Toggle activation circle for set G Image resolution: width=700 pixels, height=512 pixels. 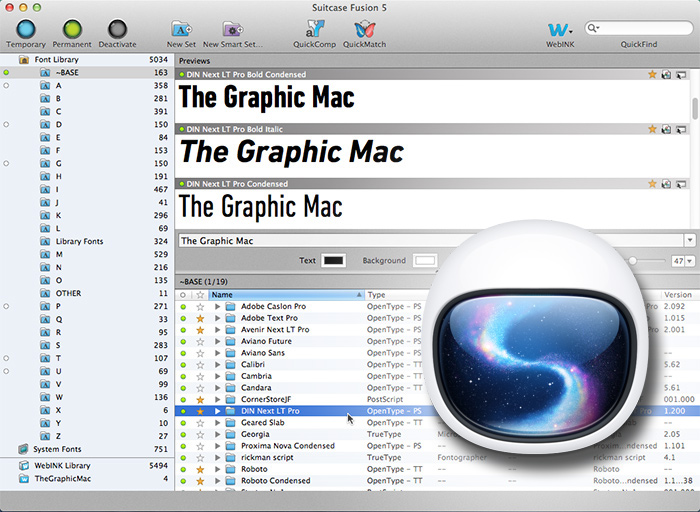(x=6, y=163)
